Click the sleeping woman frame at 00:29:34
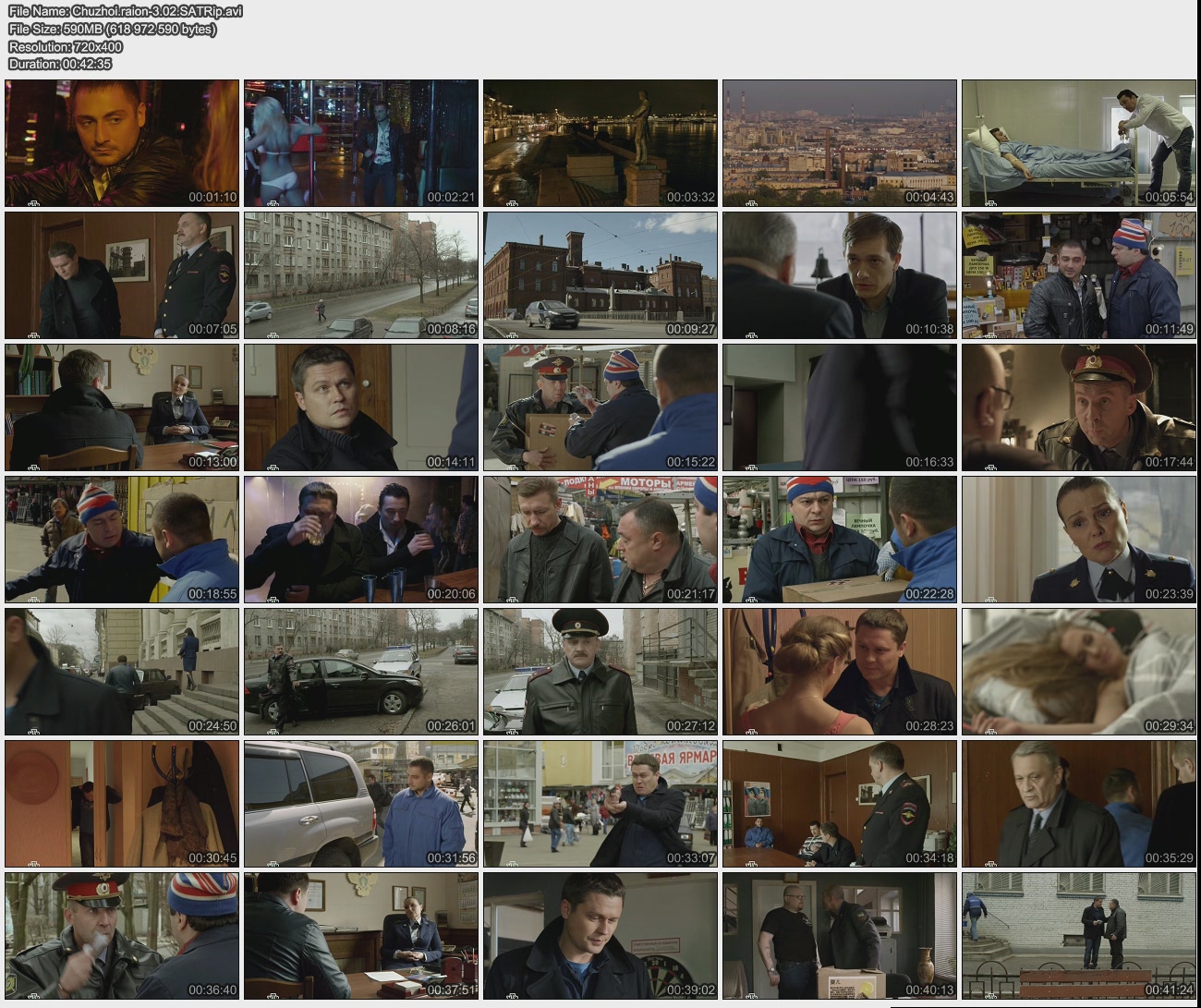 [x=1079, y=672]
